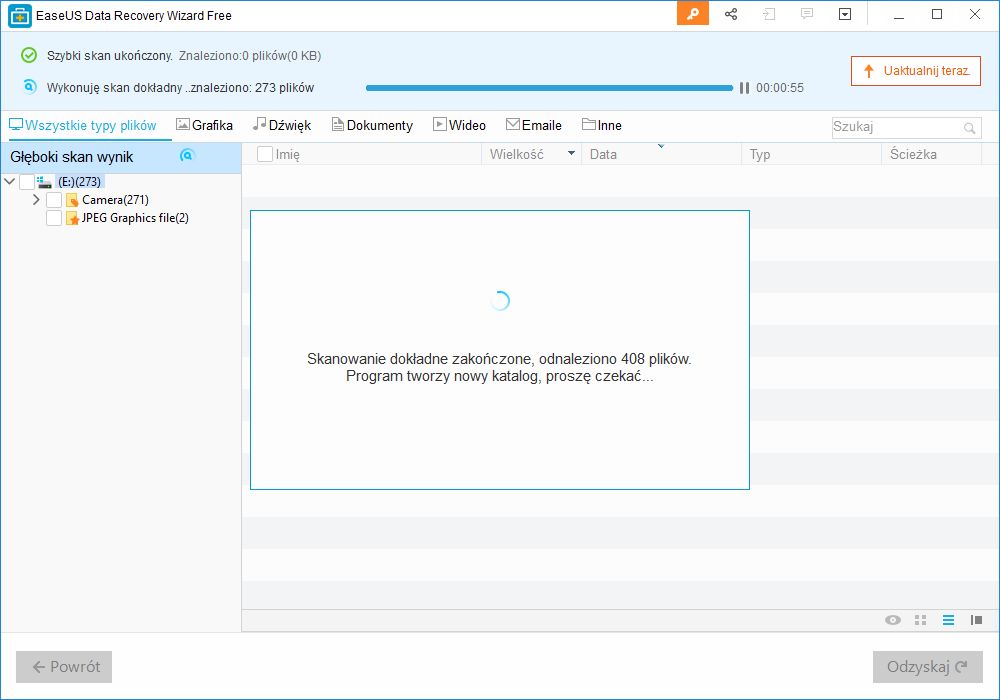1000x700 pixels.
Task: Click the Camera folder icon
Action: [x=72, y=200]
